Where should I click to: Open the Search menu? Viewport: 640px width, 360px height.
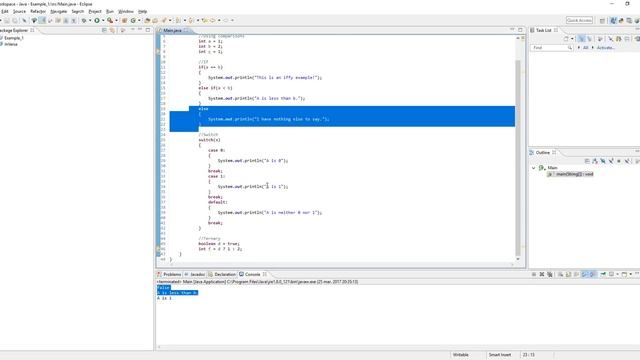78,11
